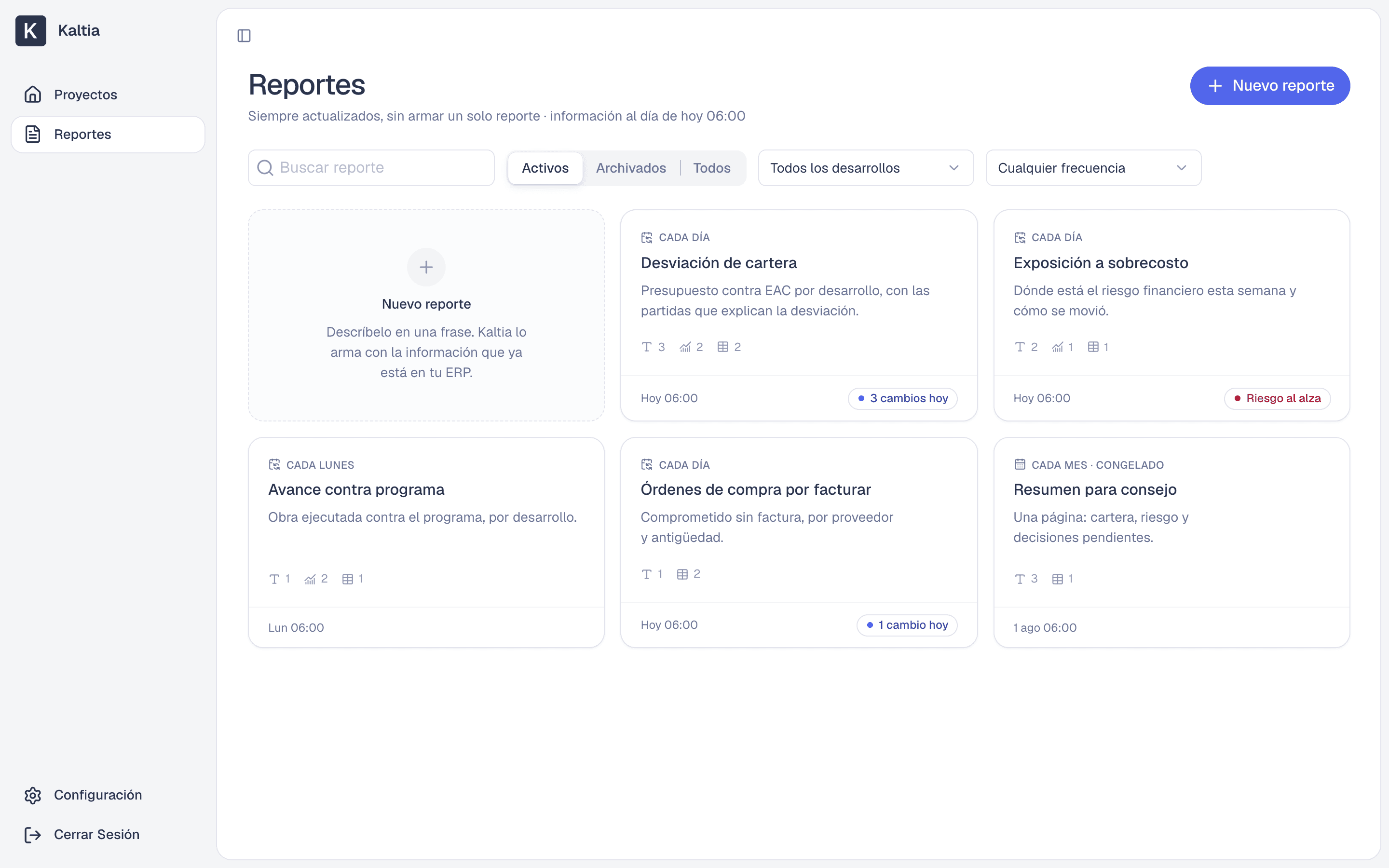The height and width of the screenshot is (868, 1389).
Task: Open the Todos los desarrollos dropdown
Action: (x=866, y=168)
